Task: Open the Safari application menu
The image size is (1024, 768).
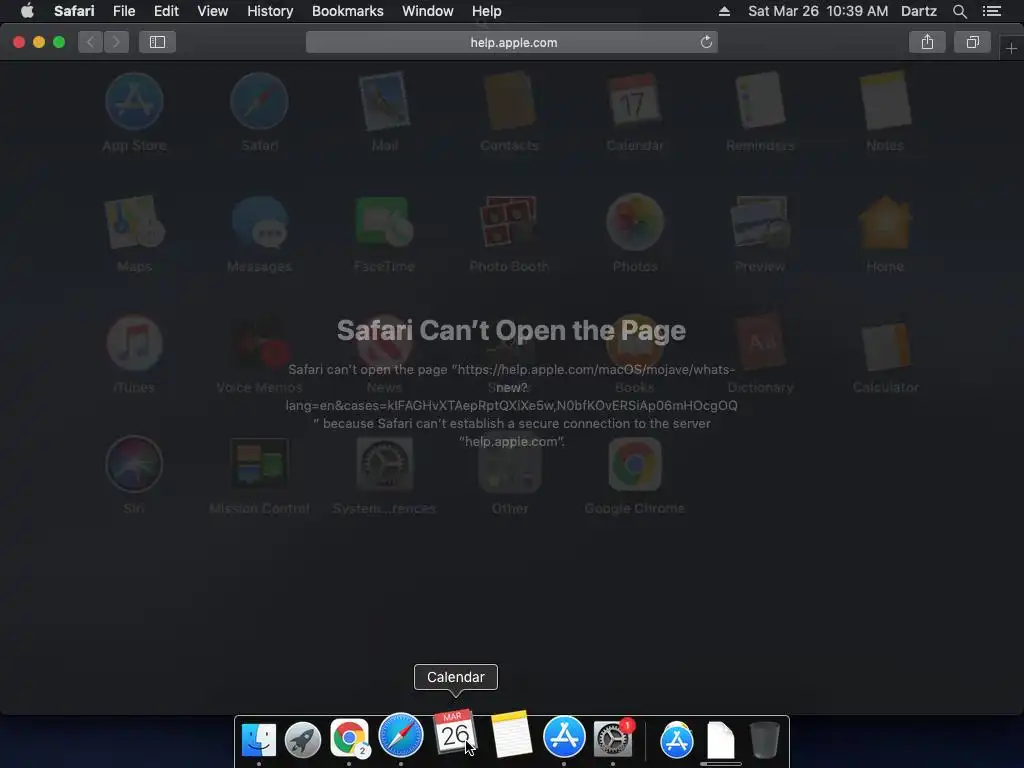Action: pos(74,11)
